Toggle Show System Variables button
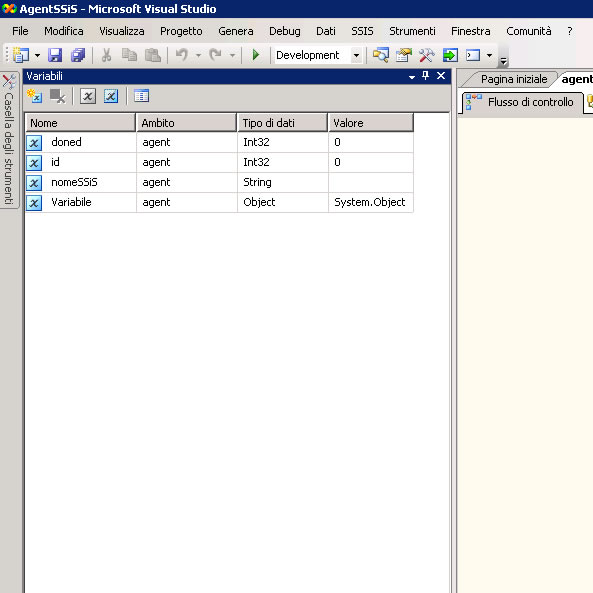The width and height of the screenshot is (593, 593). 88,96
